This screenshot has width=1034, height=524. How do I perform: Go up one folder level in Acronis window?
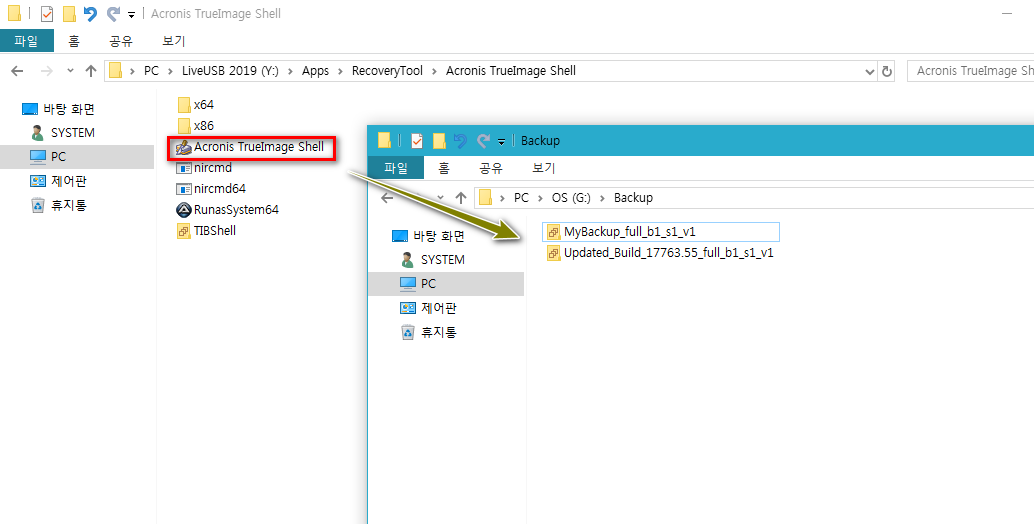tap(91, 71)
